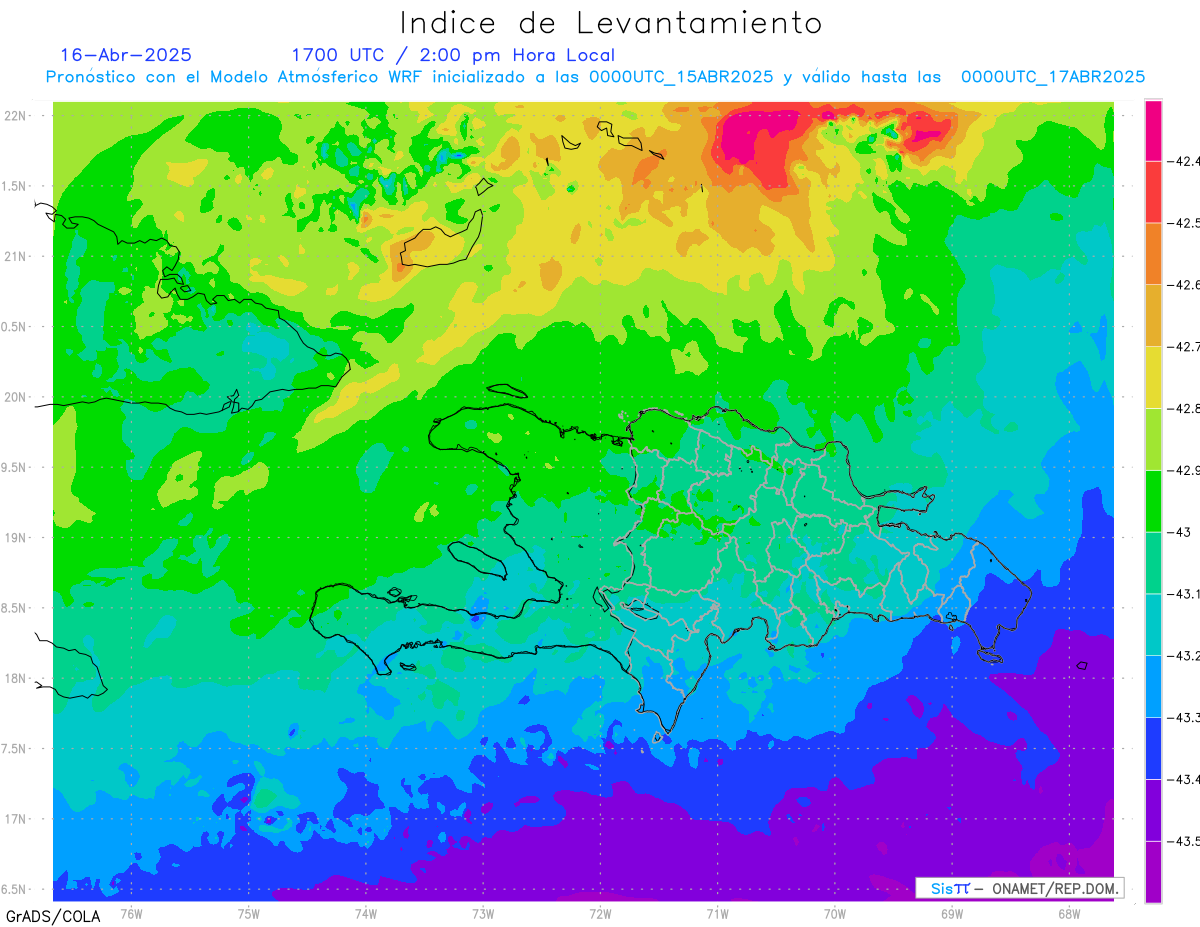Pick the turquoise swatch between -43.1 and -43.2
Image resolution: width=1200 pixels, height=927 pixels.
tap(1153, 625)
